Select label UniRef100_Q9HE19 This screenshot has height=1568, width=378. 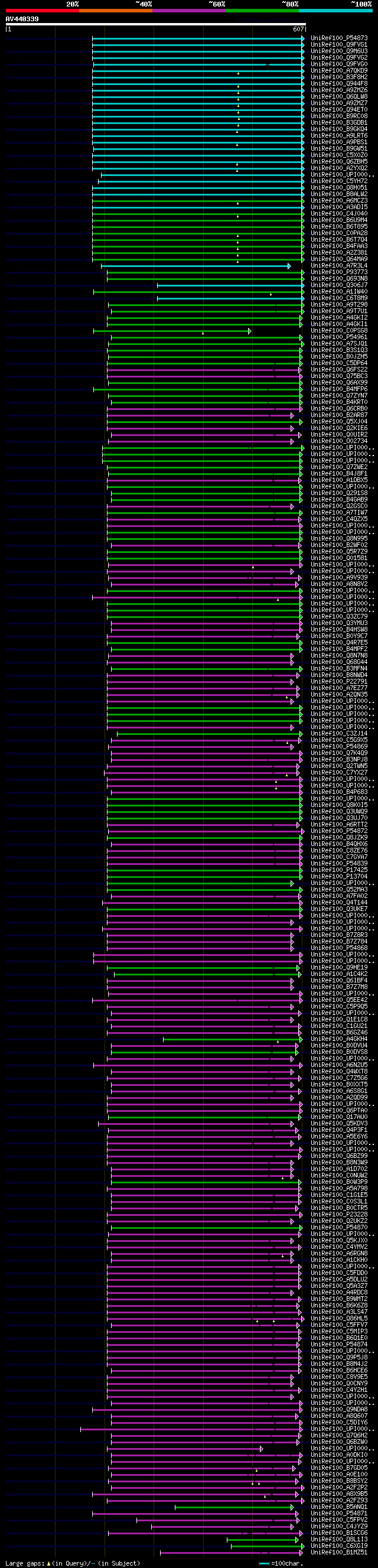339,968
